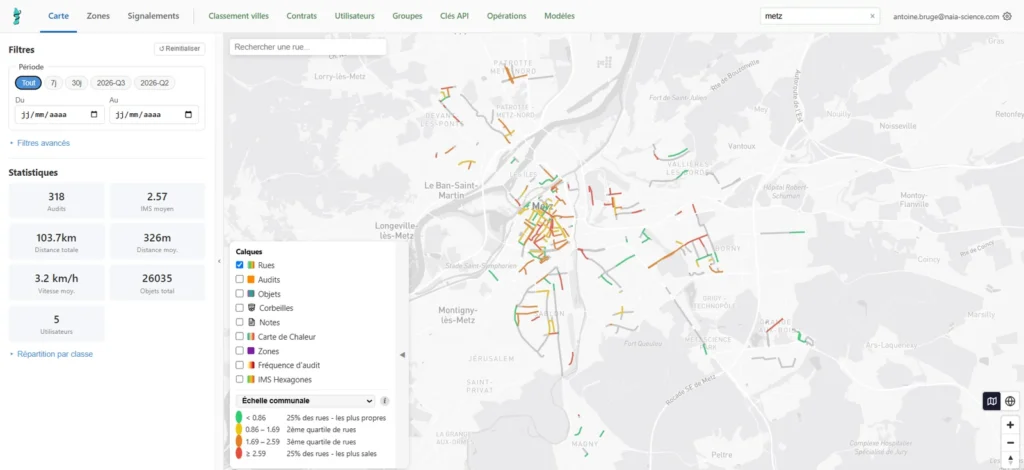Expand Répartition par classe section

(x=51, y=354)
